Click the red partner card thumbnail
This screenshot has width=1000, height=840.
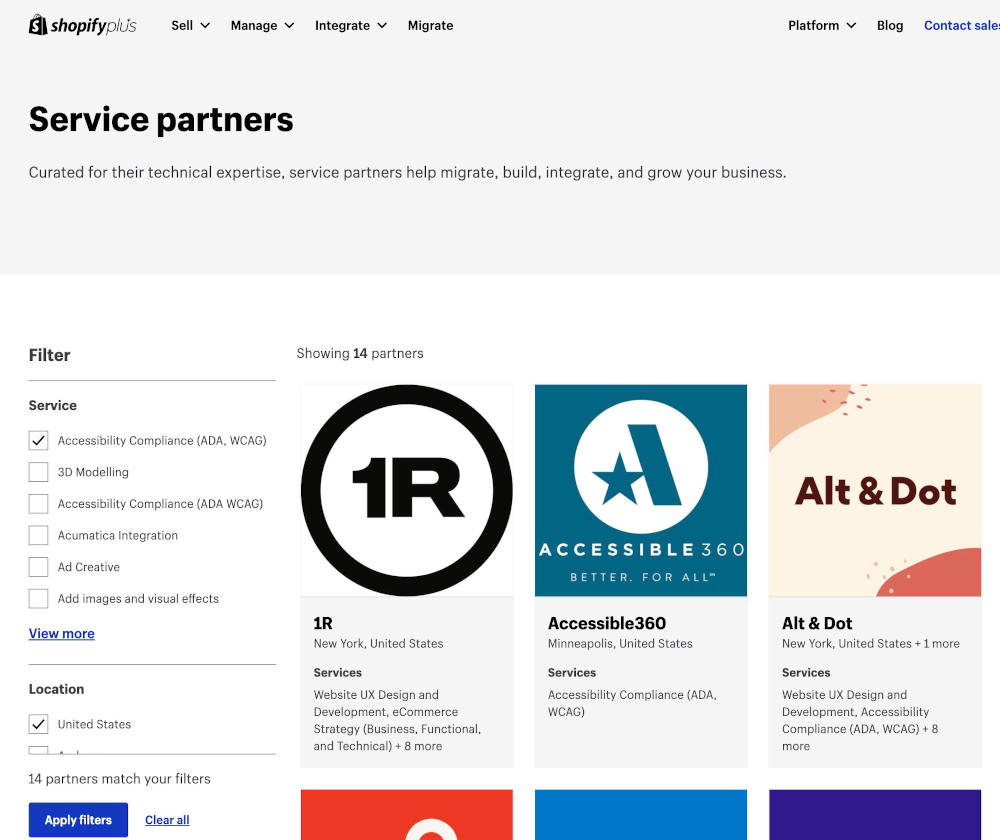(x=407, y=814)
